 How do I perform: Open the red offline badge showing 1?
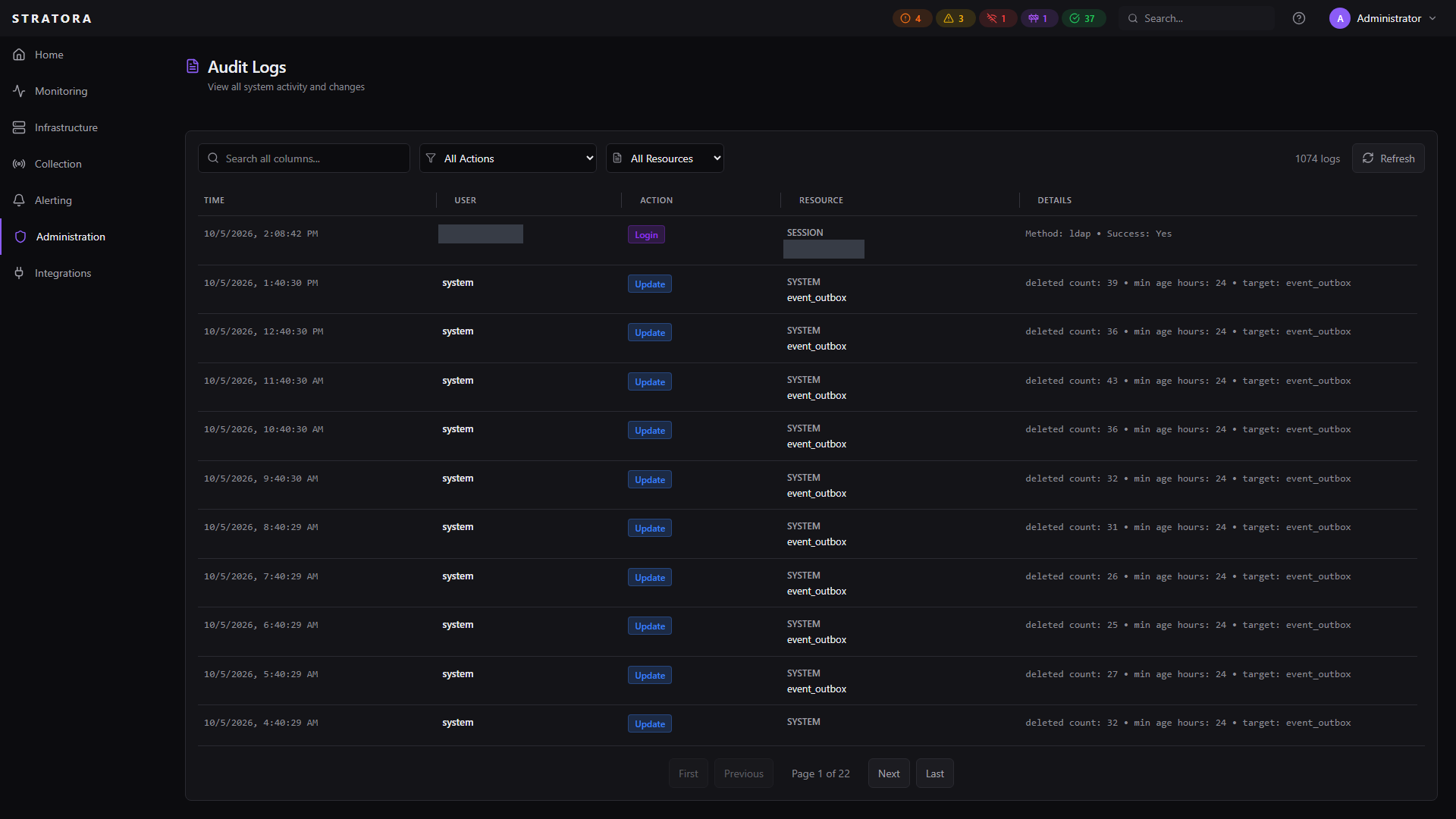coord(997,18)
